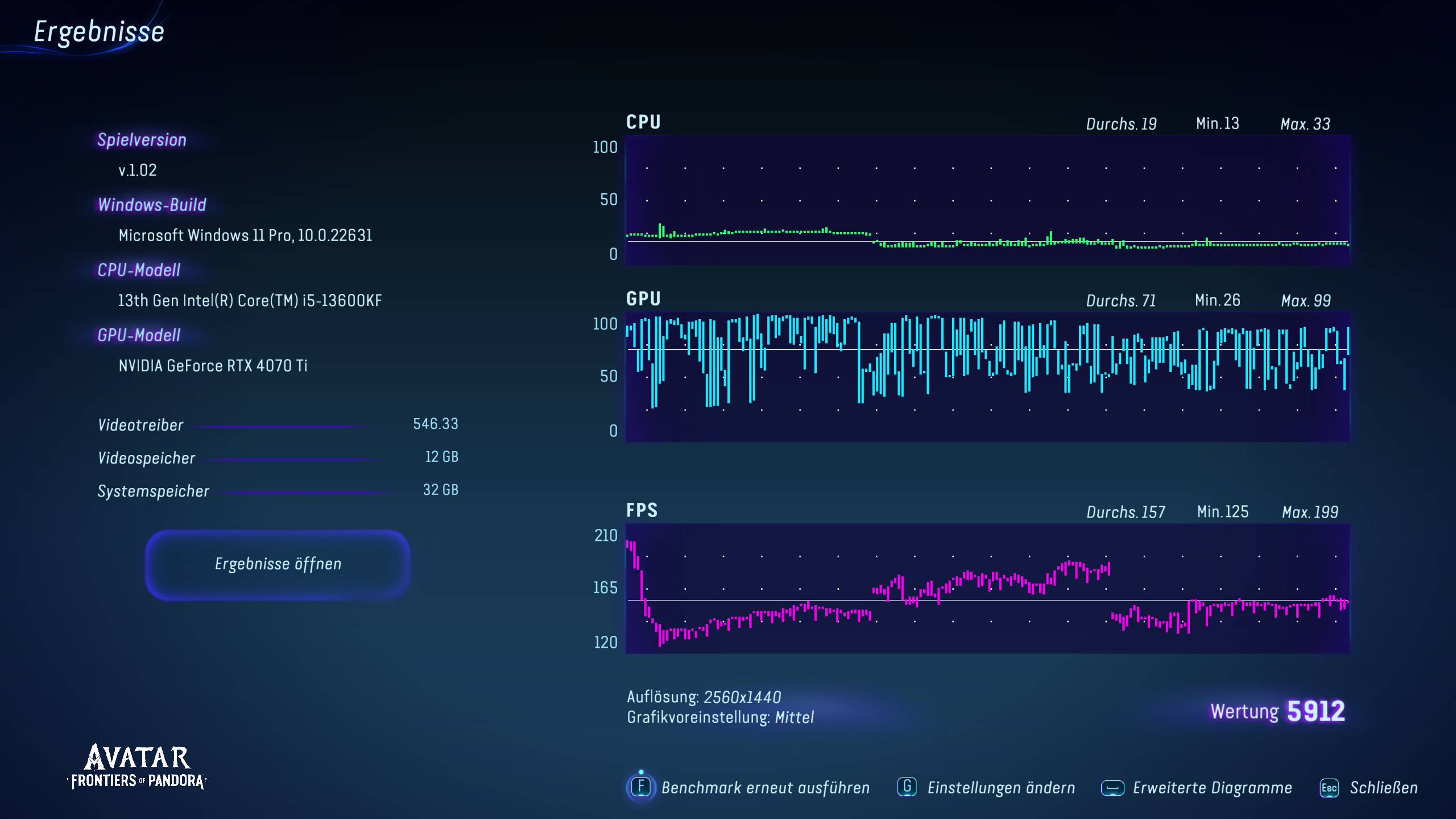Open results with Ergebnisse öffnen button
Image resolution: width=1456 pixels, height=819 pixels.
pos(278,564)
